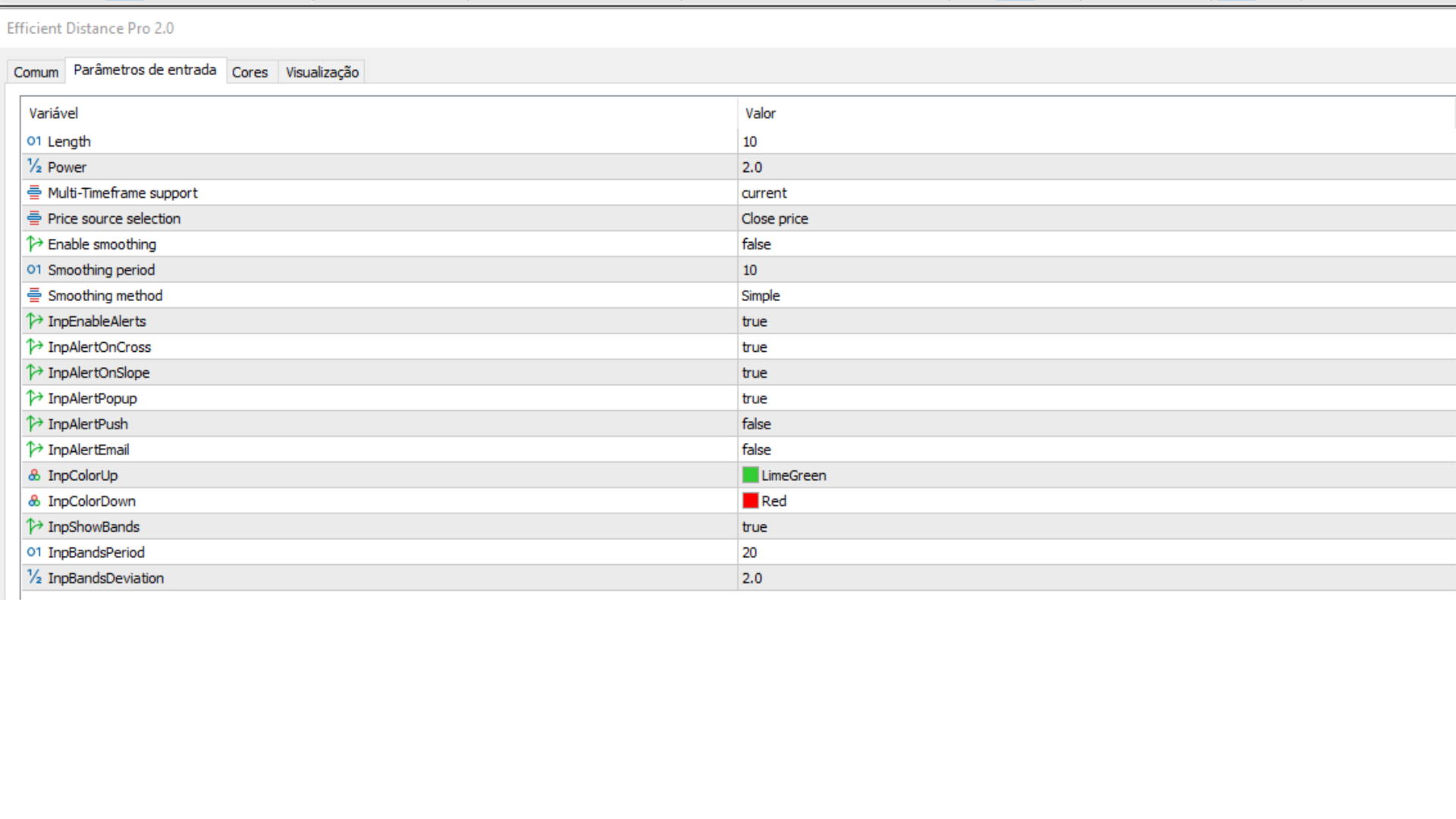Open the Smoothing method 'Simple' value list
The image size is (1456, 819).
[761, 296]
